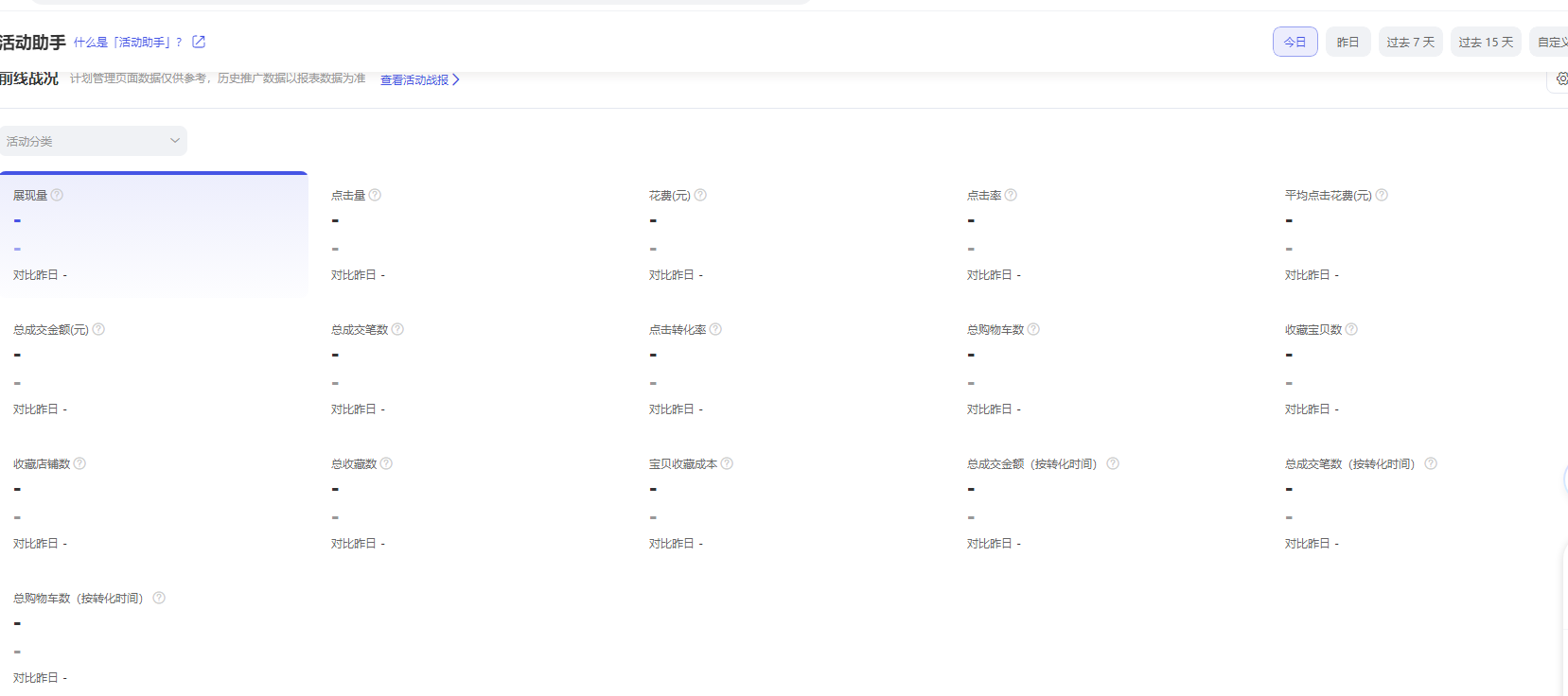Choose the 过去 7 天 range

pyautogui.click(x=1410, y=42)
